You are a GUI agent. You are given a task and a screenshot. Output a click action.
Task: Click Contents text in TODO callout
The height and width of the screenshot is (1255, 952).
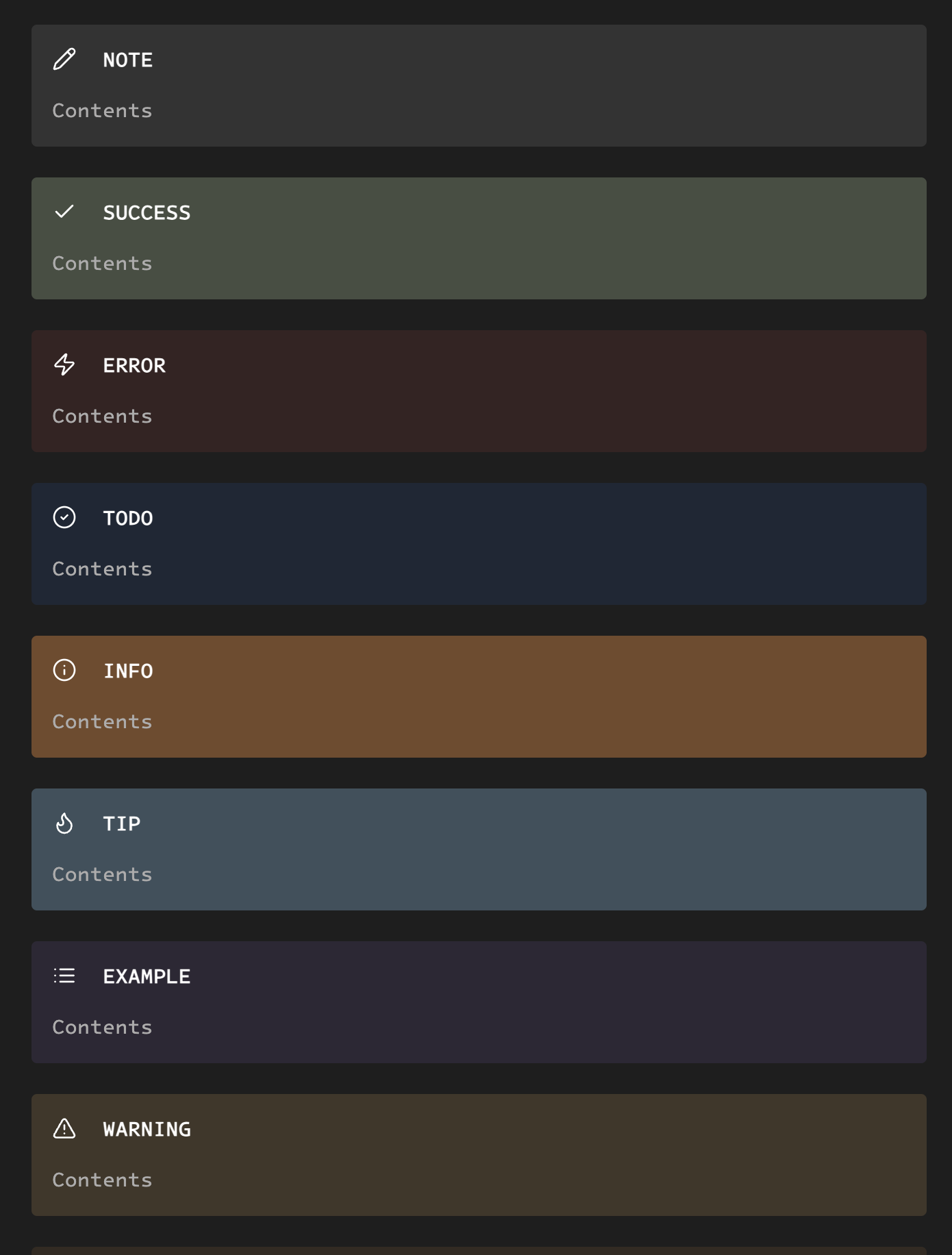click(102, 569)
